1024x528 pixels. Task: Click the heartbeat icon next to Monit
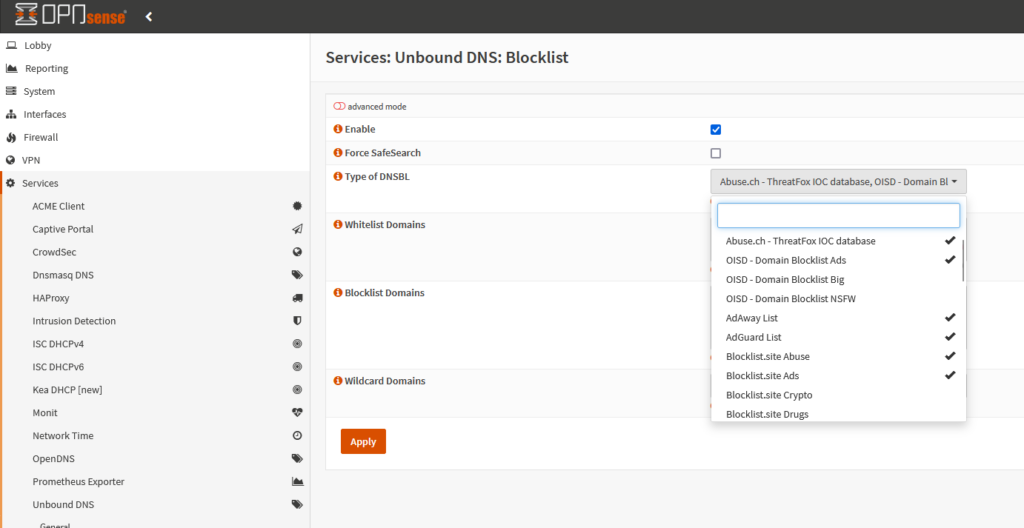pyautogui.click(x=297, y=412)
